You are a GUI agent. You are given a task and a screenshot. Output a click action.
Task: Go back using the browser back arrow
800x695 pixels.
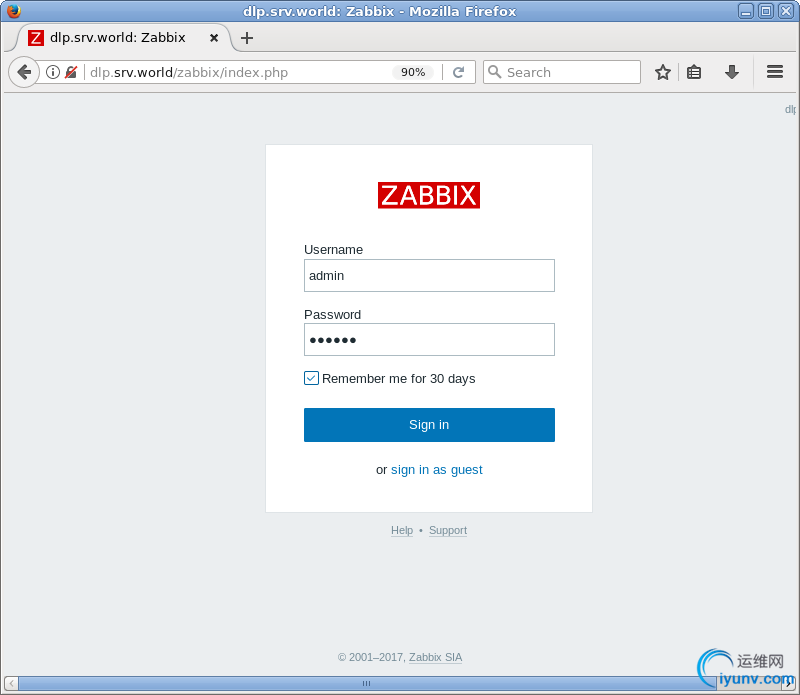click(x=24, y=72)
